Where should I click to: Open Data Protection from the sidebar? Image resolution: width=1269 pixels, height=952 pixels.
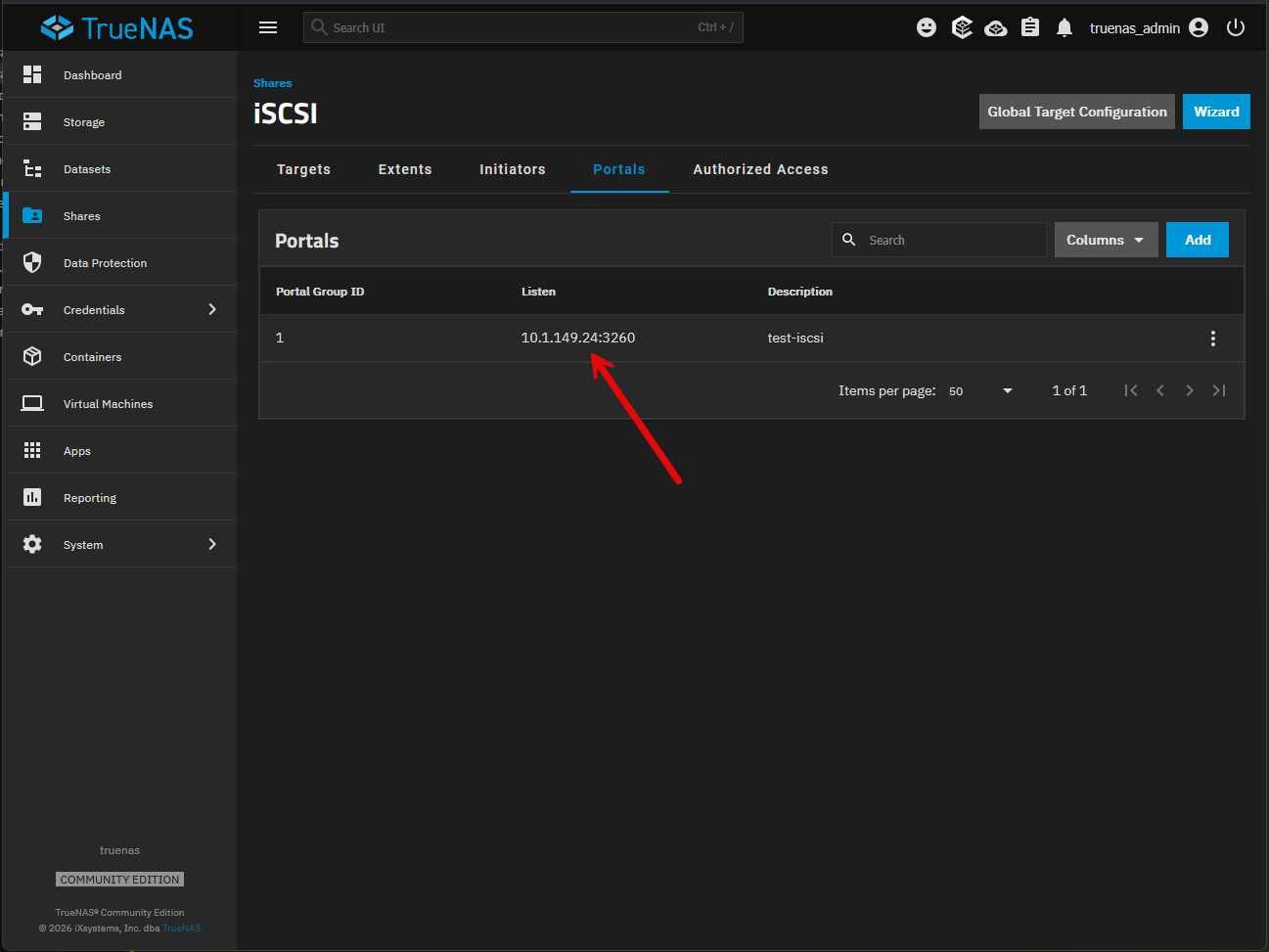120,262
